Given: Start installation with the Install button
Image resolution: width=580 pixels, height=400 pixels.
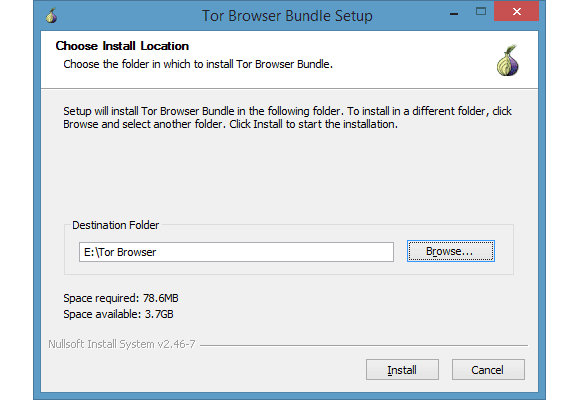Looking at the screenshot, I should pos(402,370).
